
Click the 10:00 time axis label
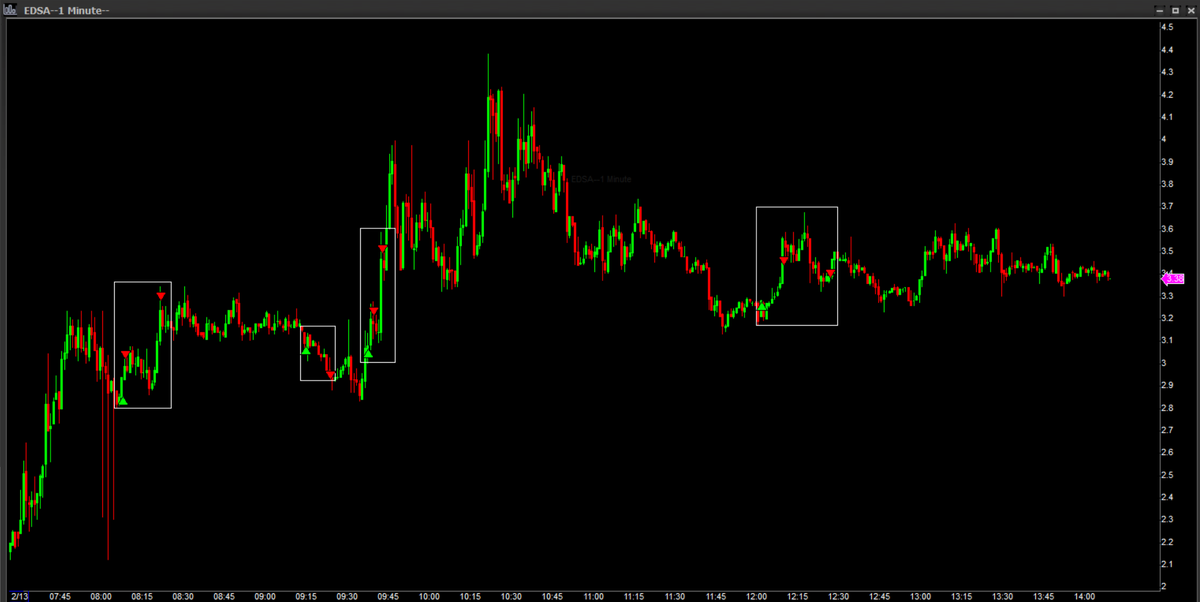(x=429, y=596)
